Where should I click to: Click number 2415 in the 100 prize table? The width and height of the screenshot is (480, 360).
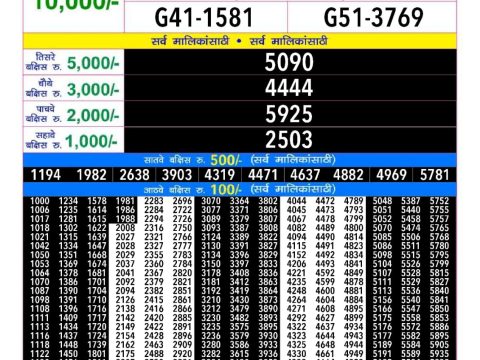(x=154, y=300)
